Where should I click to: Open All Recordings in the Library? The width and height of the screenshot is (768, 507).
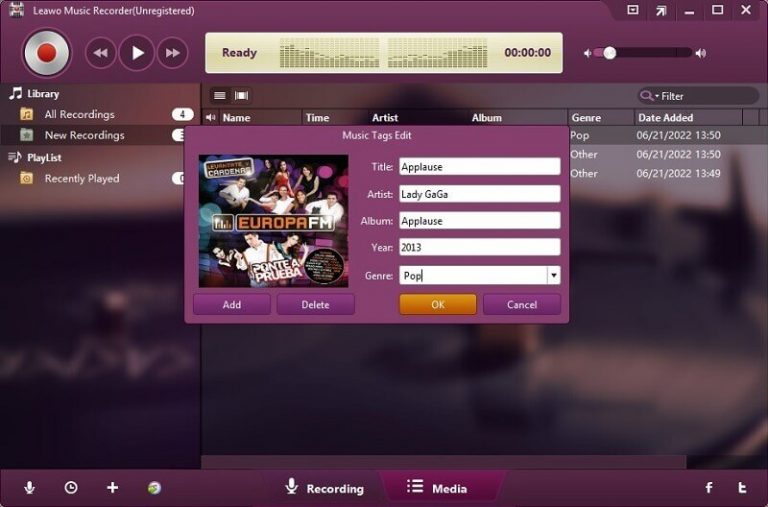click(79, 115)
